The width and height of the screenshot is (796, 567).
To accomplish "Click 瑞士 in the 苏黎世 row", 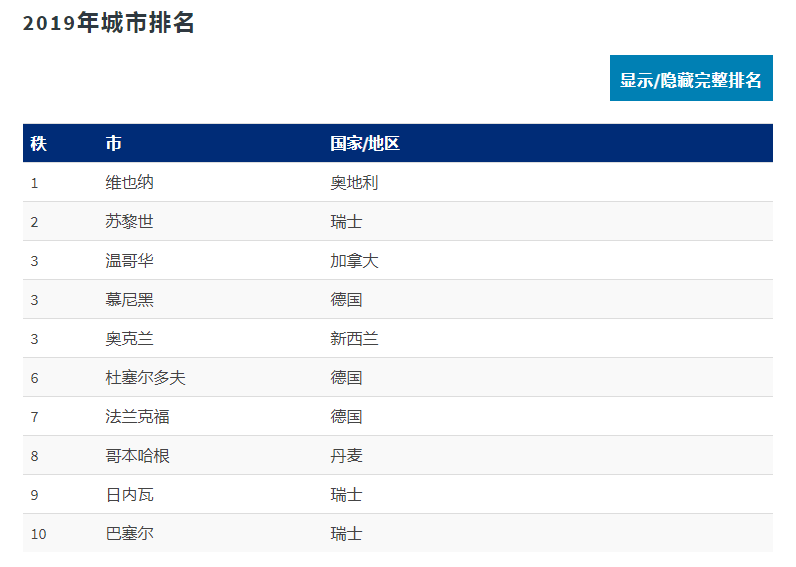I will [x=346, y=221].
